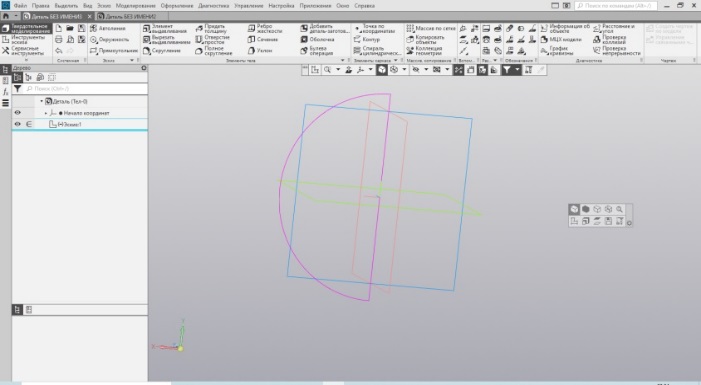Select the Скругление tool
701x385 pixels.
(162, 51)
